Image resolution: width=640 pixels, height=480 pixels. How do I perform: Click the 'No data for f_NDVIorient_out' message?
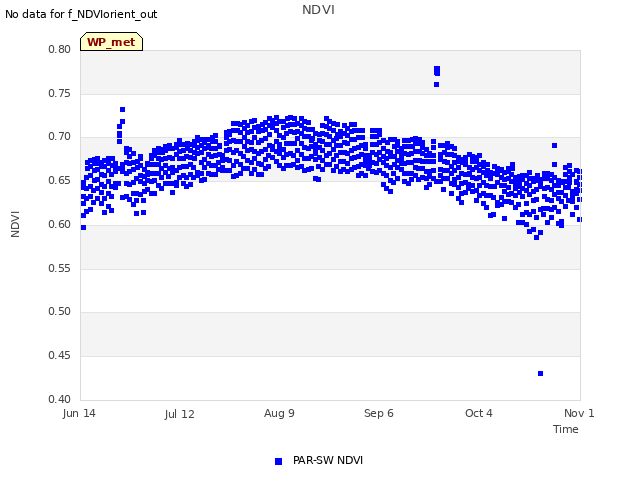click(x=81, y=14)
